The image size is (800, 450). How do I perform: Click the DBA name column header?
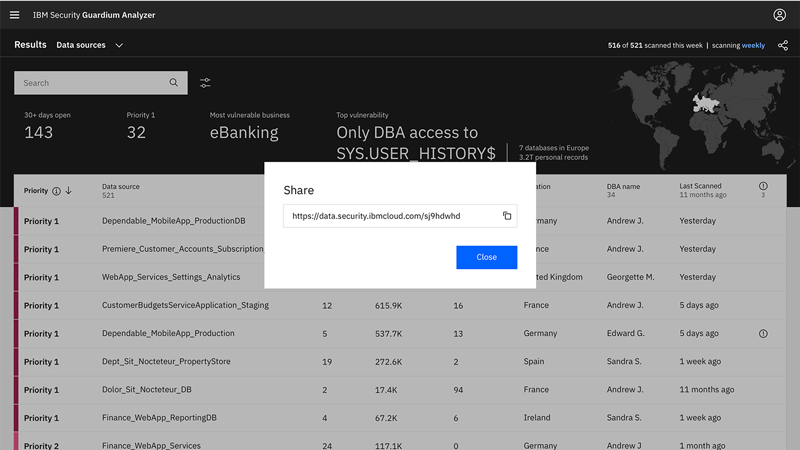pyautogui.click(x=623, y=187)
